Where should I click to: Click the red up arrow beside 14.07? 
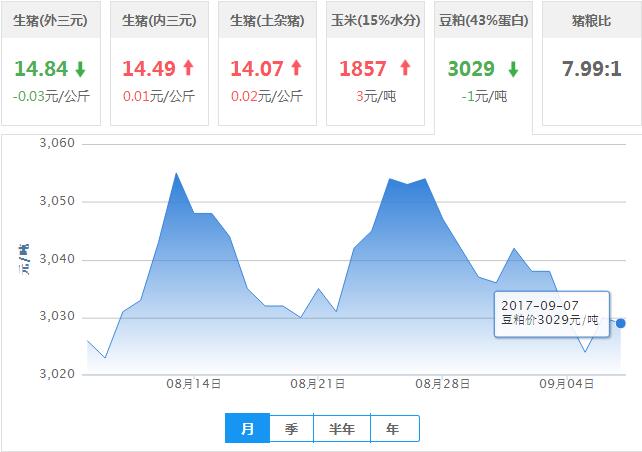click(296, 68)
